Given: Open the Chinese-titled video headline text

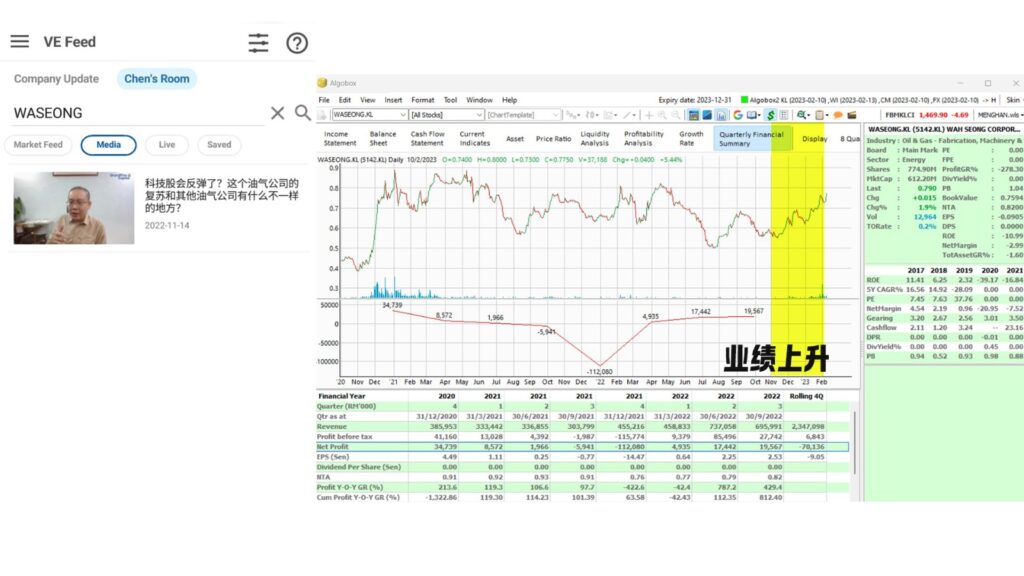Looking at the screenshot, I should click(222, 195).
